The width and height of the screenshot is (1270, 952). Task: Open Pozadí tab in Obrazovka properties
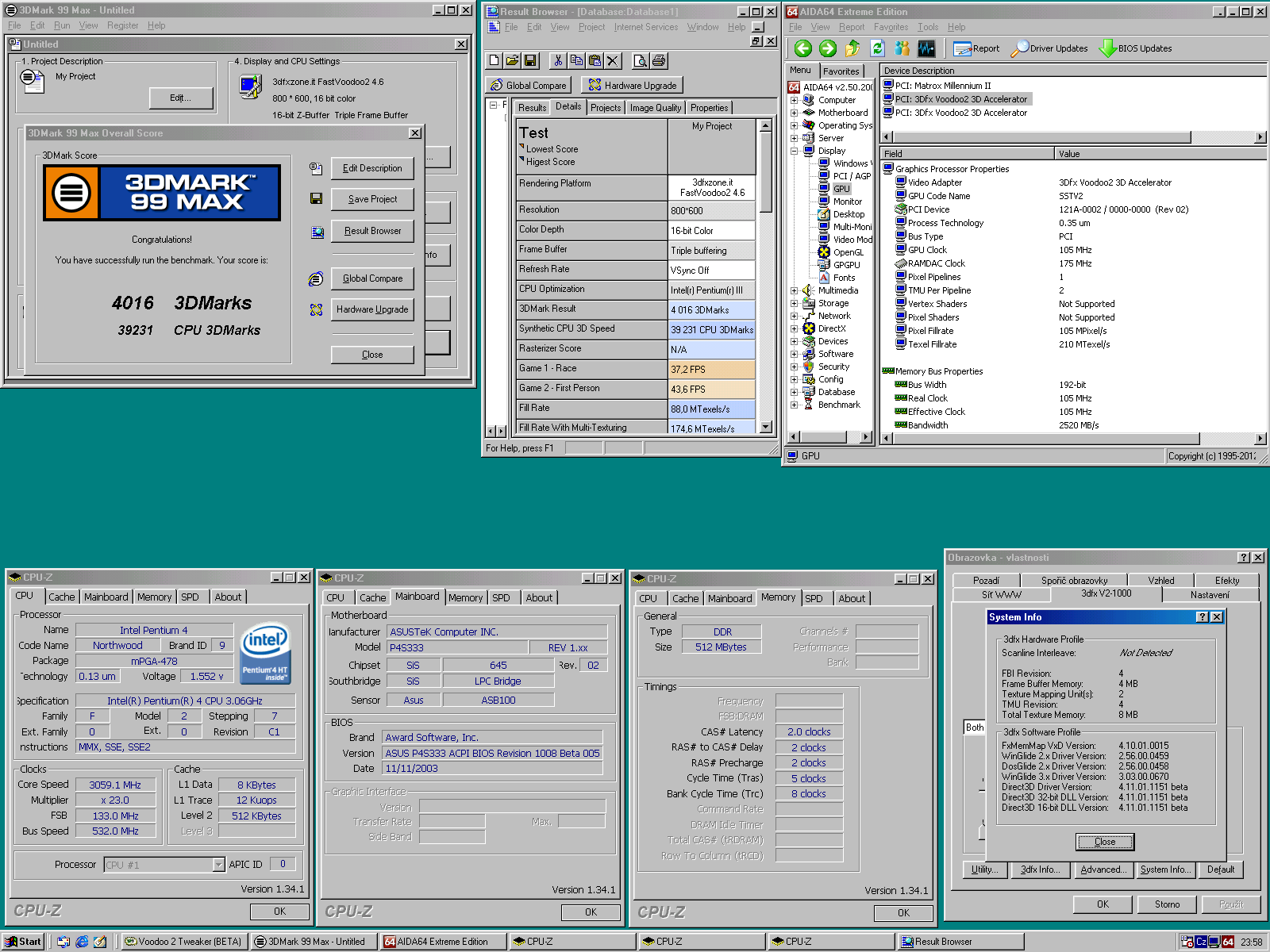click(x=986, y=581)
